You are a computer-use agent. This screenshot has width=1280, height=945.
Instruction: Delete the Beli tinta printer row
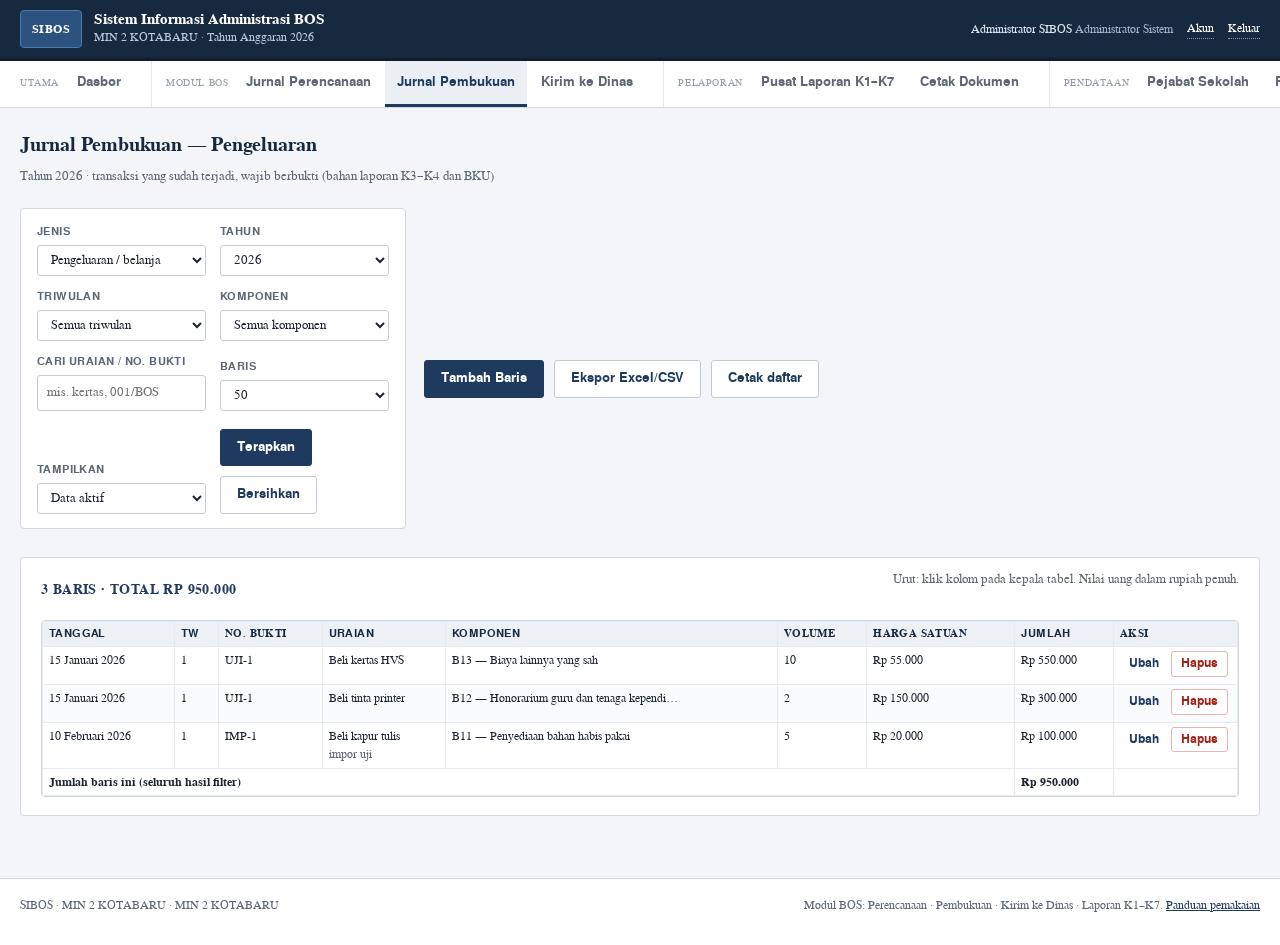click(x=1199, y=701)
